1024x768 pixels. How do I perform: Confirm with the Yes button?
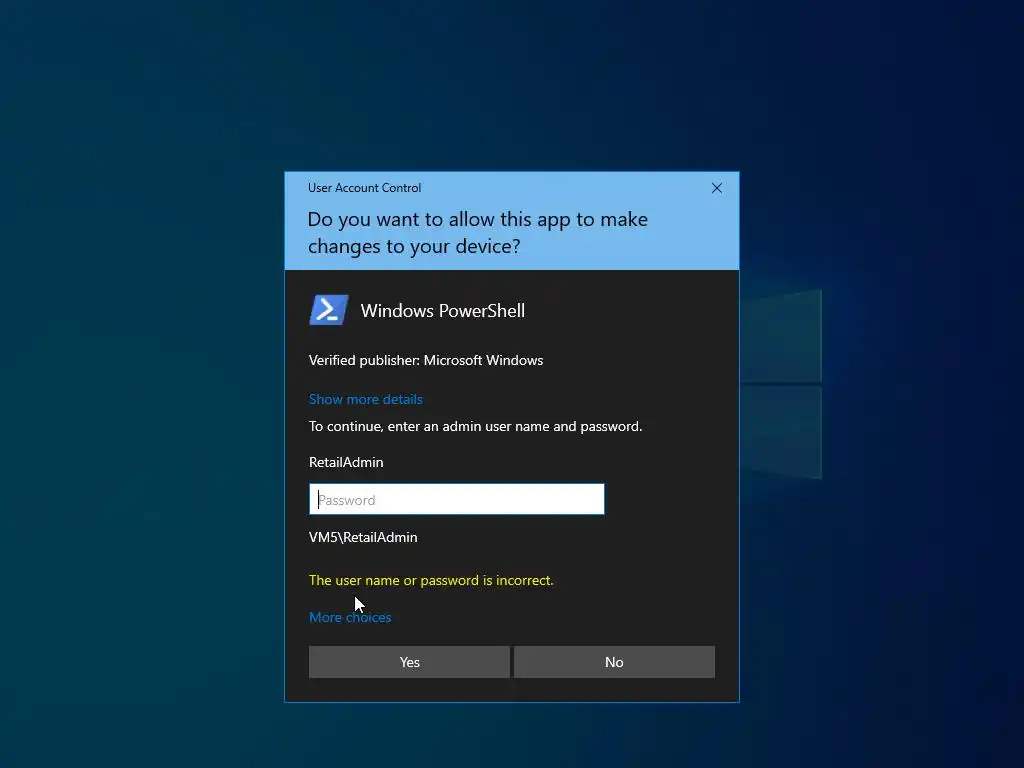pyautogui.click(x=409, y=662)
